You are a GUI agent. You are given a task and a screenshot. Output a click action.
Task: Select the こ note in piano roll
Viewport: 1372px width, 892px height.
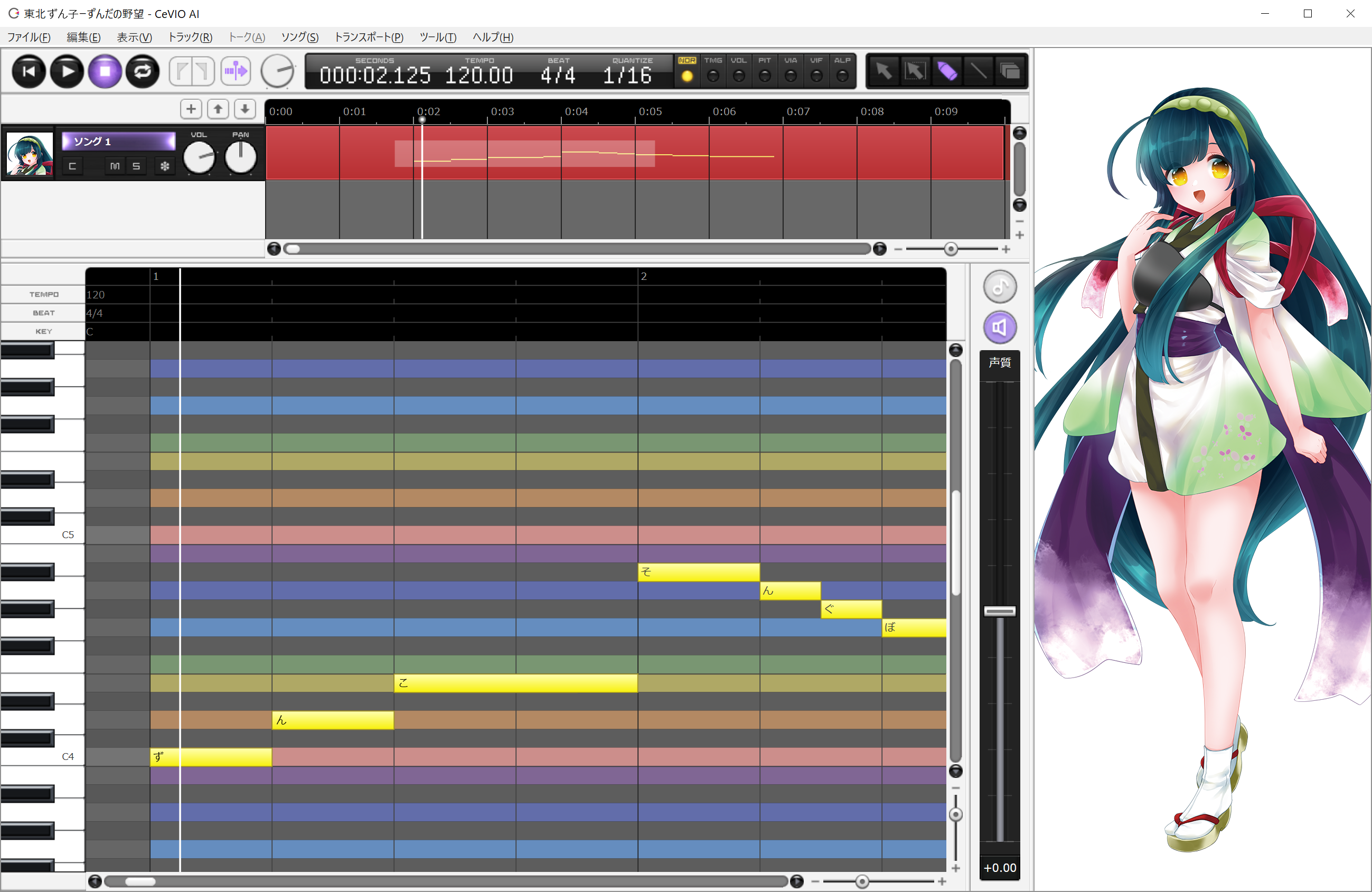516,683
